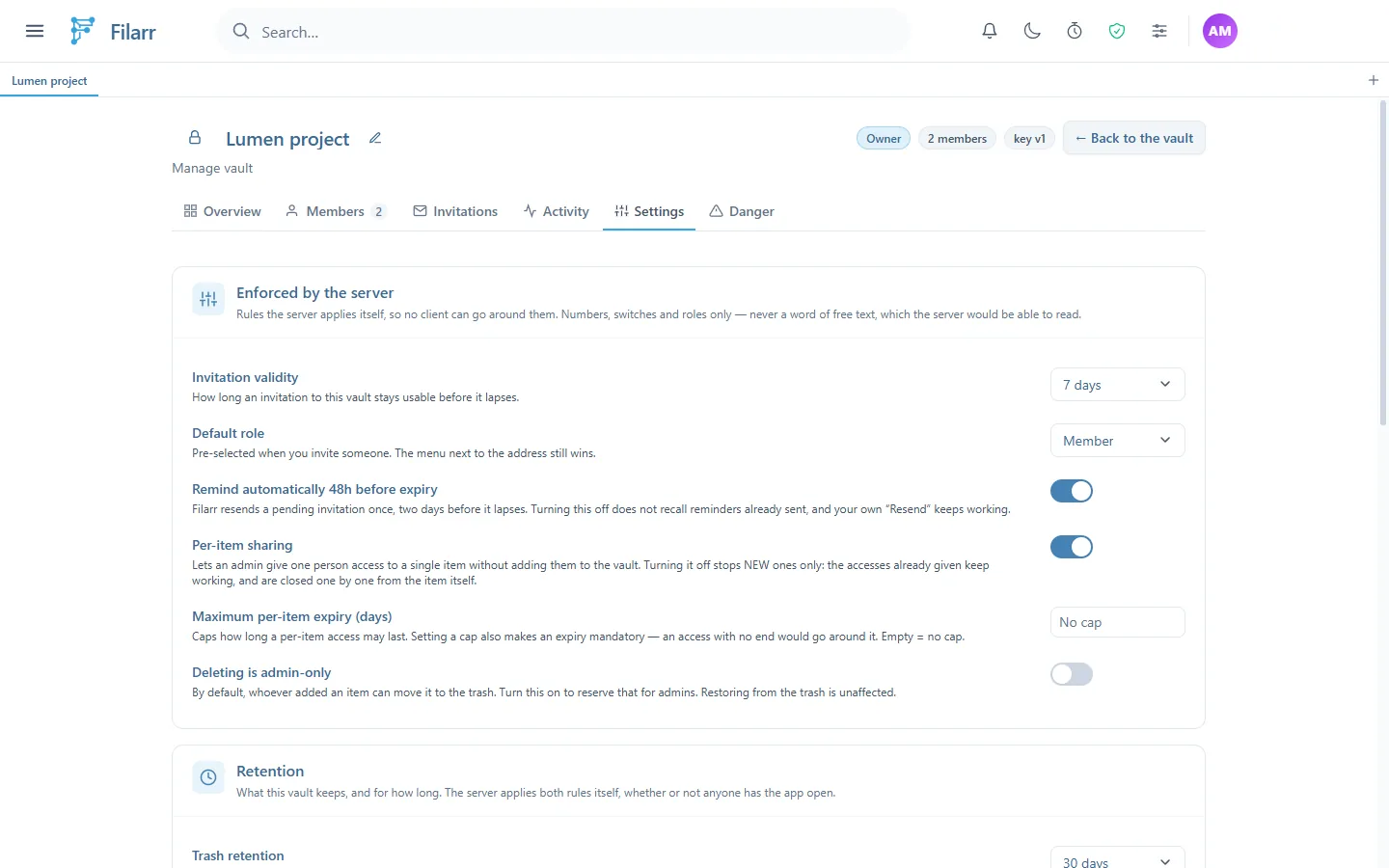Click the Retention section heading
1389x868 pixels.
coord(270,771)
